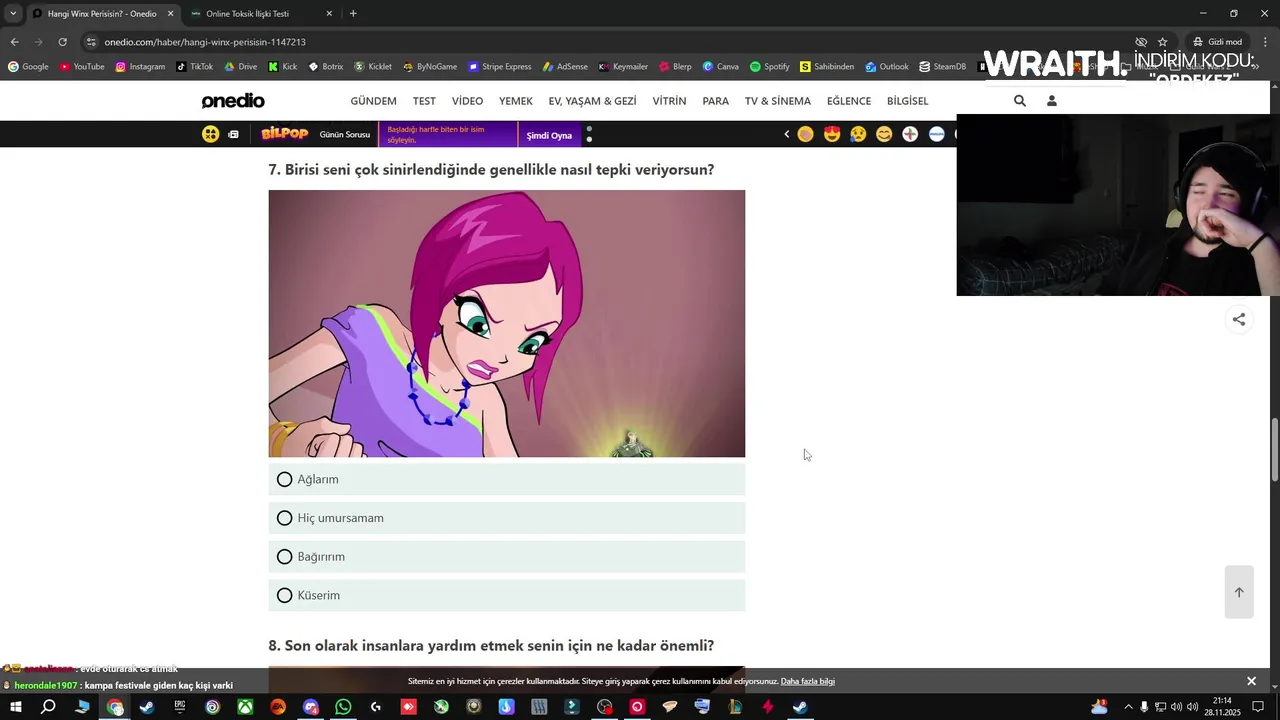Open the BİLGİSEL menu item

pos(907,101)
